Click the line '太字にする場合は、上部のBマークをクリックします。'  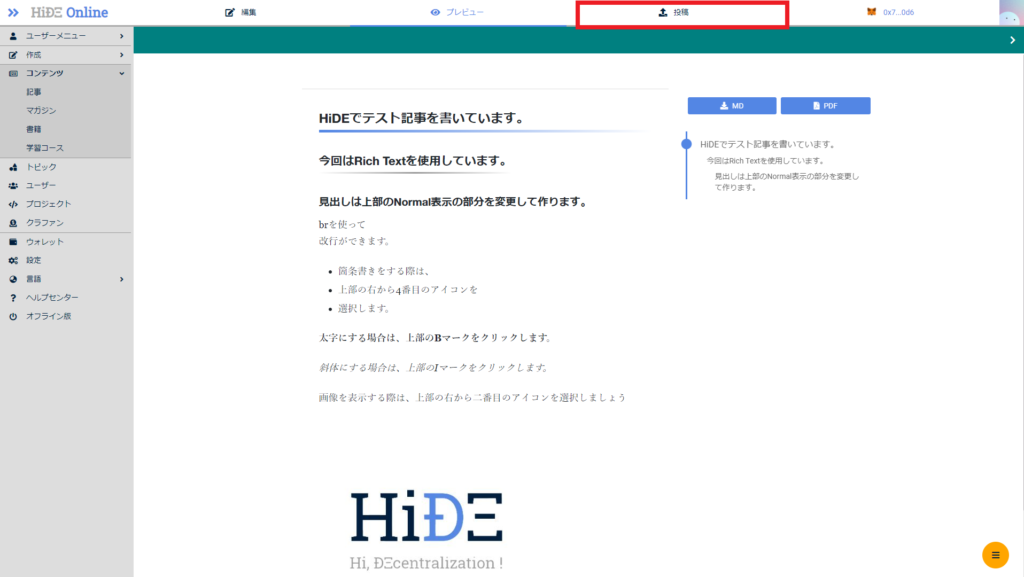tap(436, 337)
